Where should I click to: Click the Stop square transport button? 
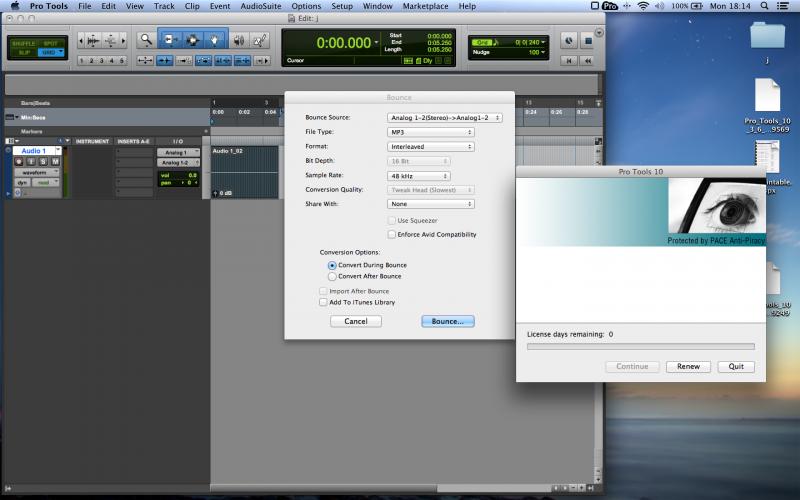(587, 40)
